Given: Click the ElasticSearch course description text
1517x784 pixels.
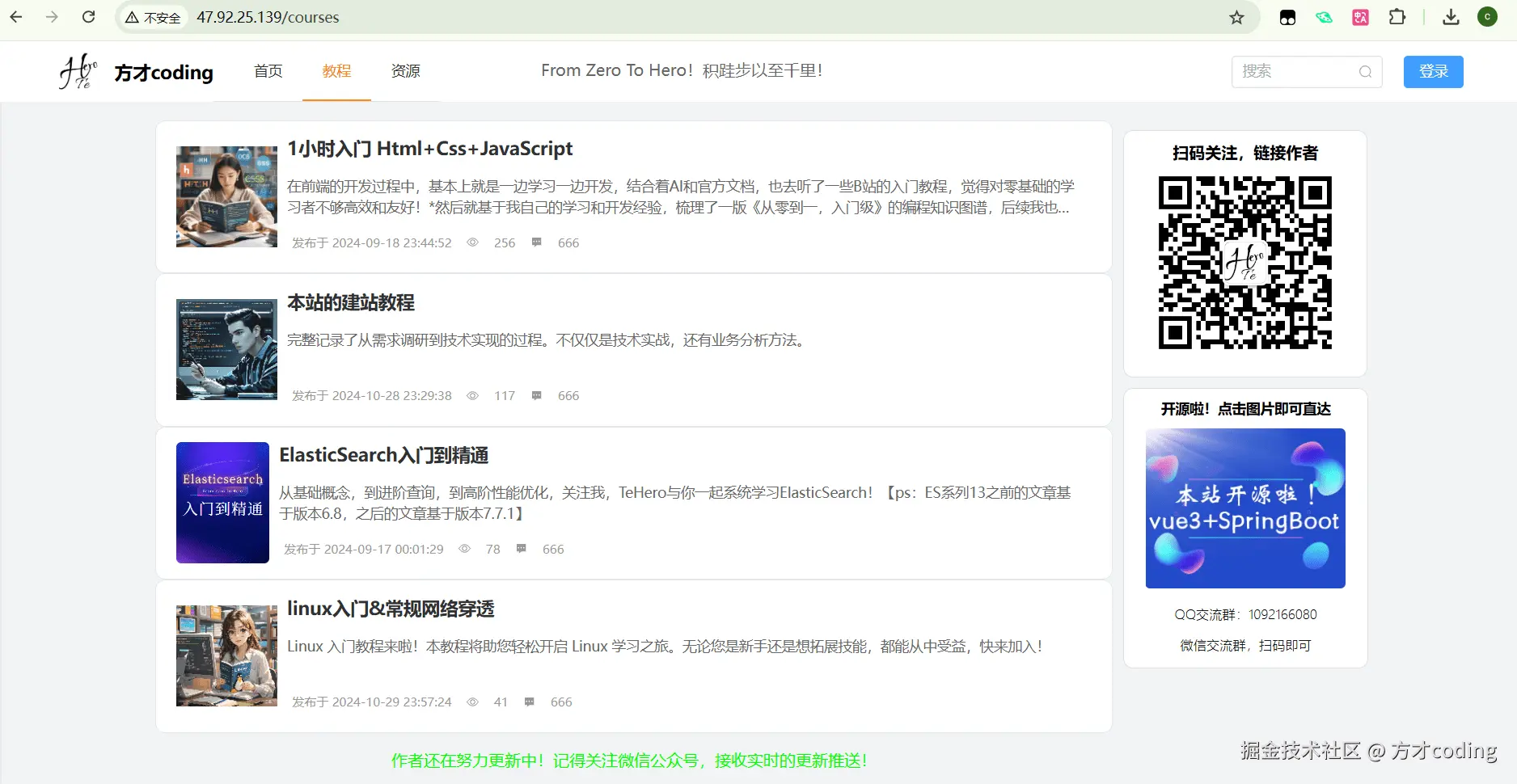Looking at the screenshot, I should tap(675, 503).
